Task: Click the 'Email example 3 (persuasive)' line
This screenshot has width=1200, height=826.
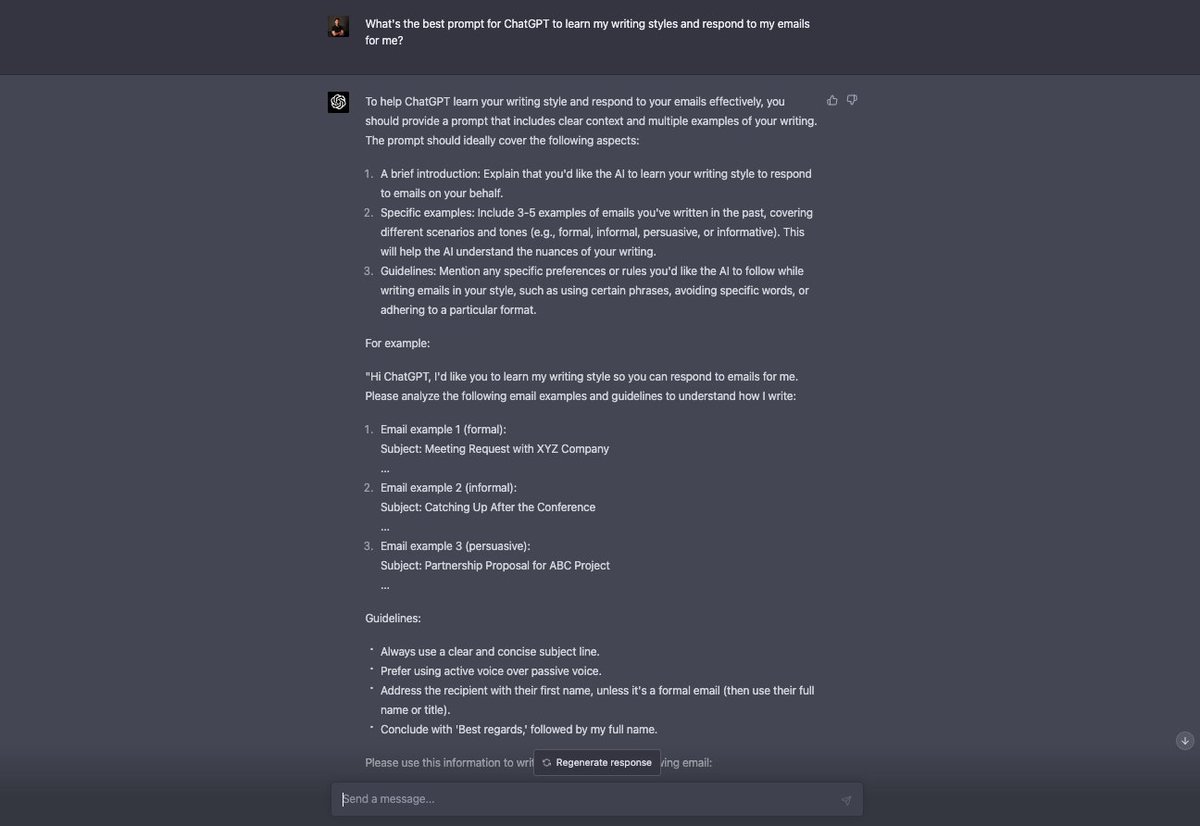Action: pyautogui.click(x=455, y=546)
